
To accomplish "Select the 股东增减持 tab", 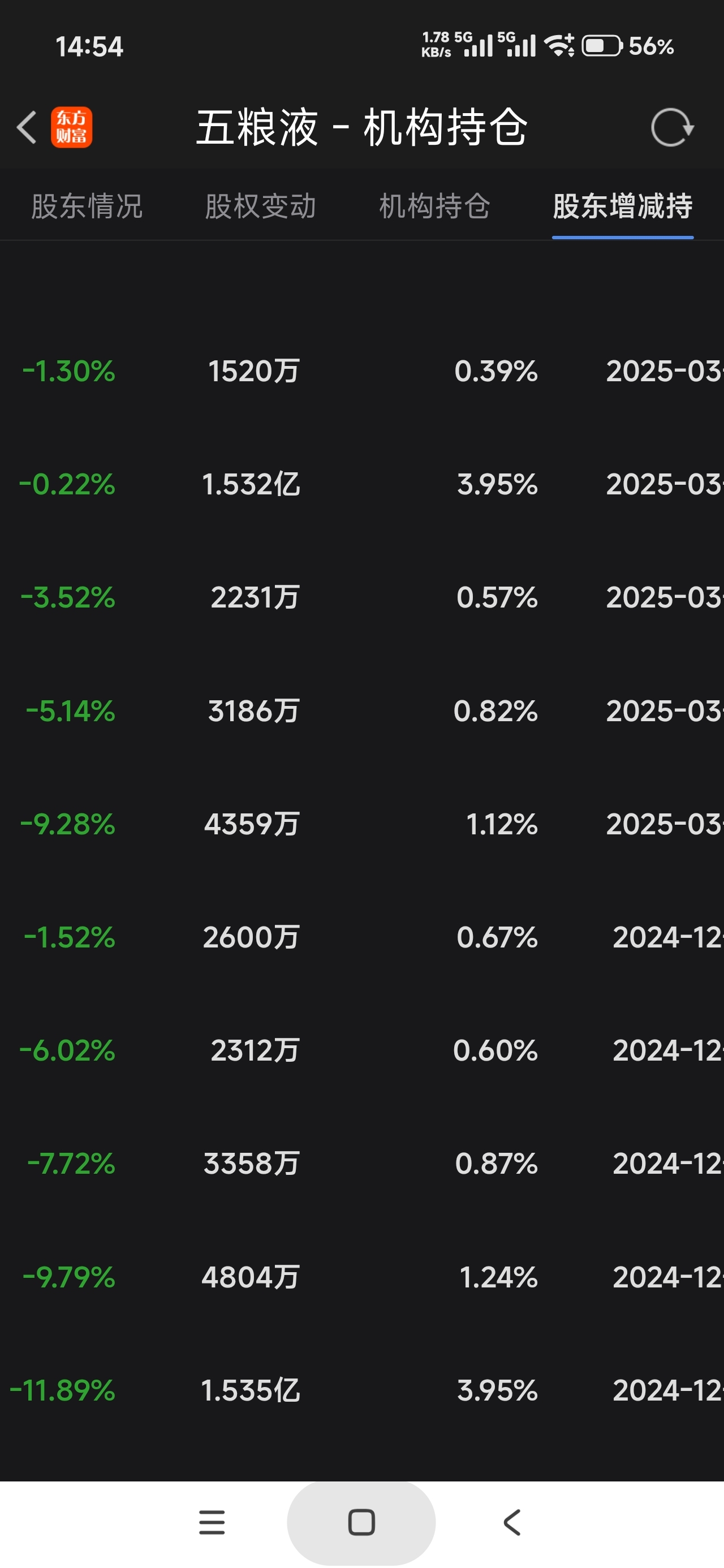I will click(622, 206).
